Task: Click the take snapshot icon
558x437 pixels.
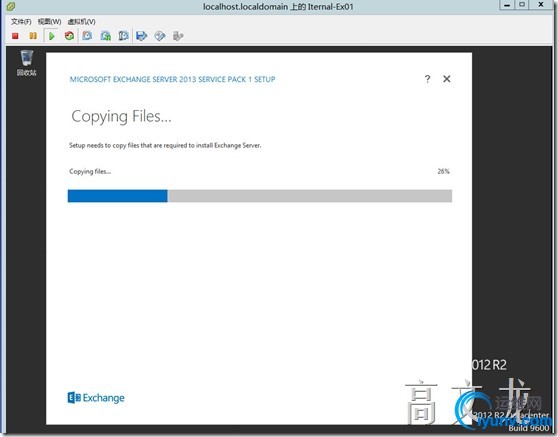Action: [x=87, y=36]
